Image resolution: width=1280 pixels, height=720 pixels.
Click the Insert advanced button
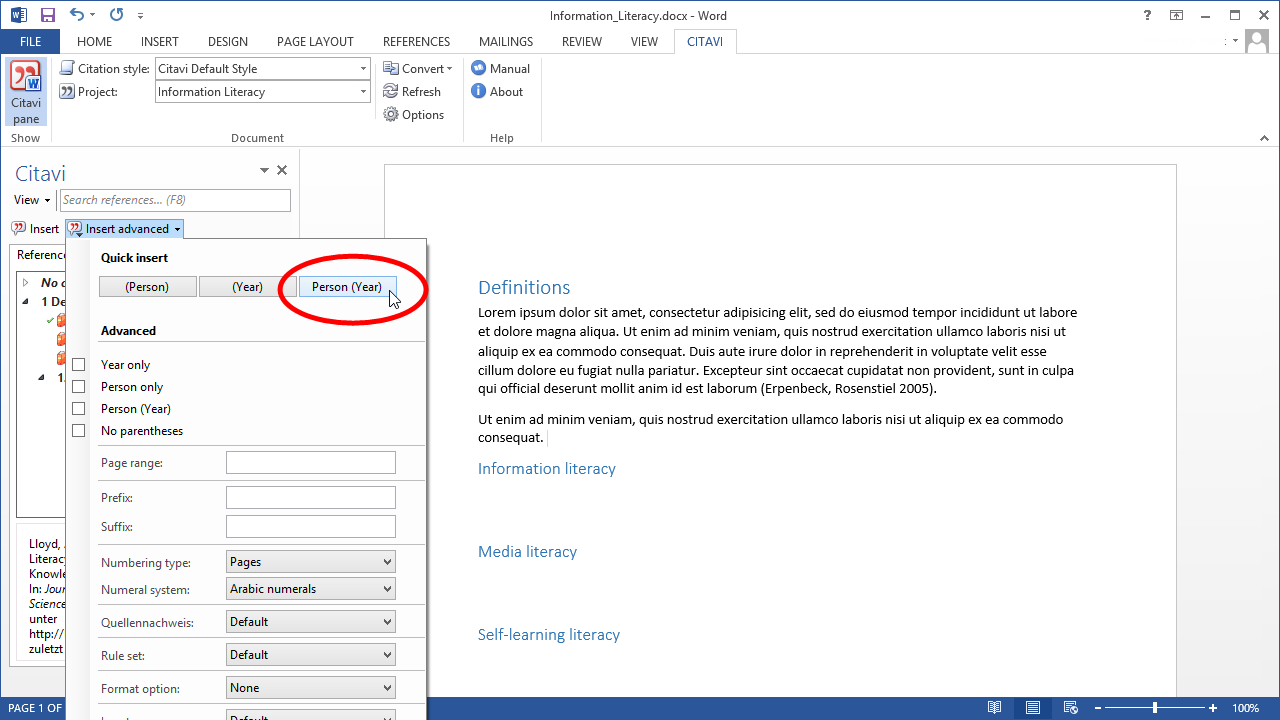(x=125, y=229)
